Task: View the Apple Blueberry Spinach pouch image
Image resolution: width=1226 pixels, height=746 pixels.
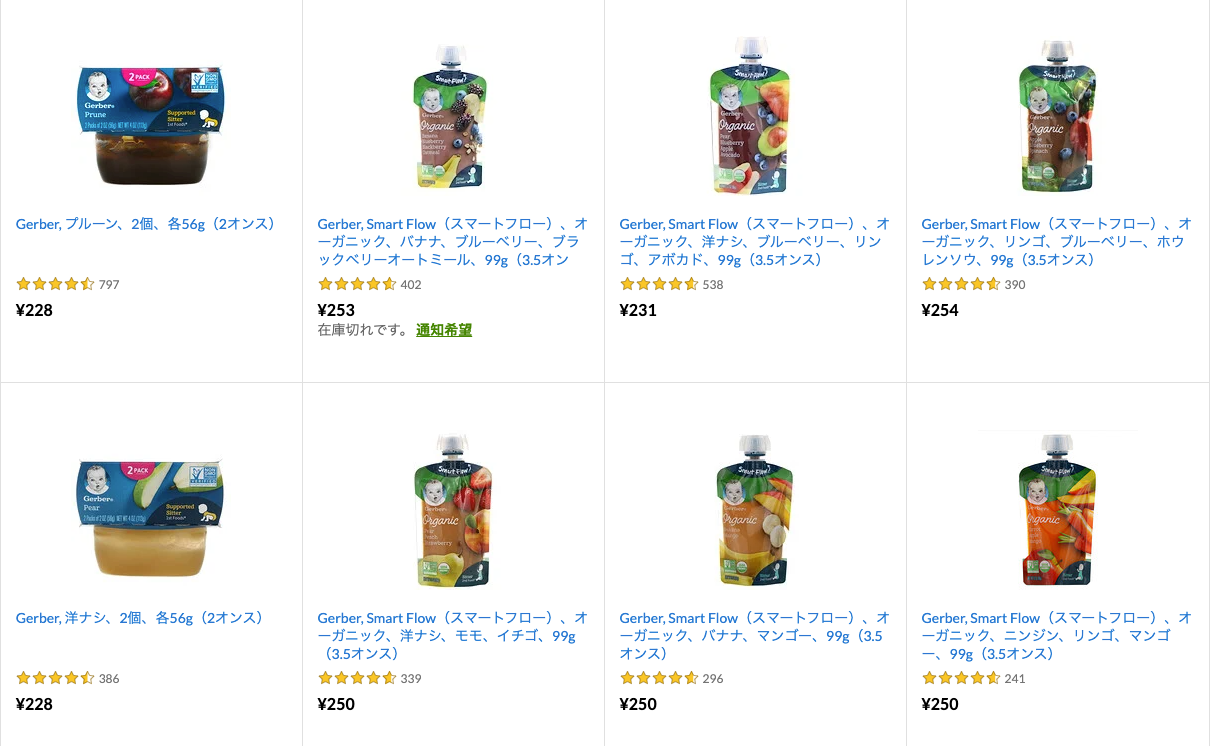Action: pyautogui.click(x=1057, y=115)
